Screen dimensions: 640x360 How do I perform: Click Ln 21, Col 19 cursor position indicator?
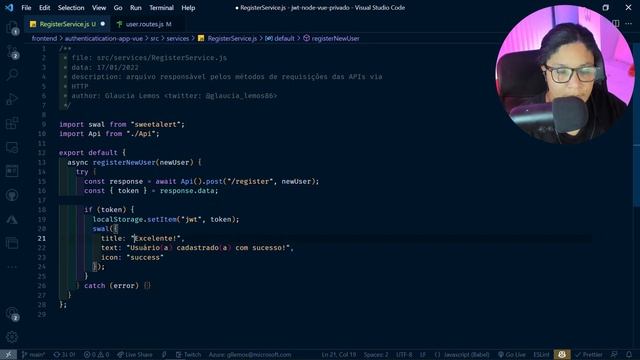(338, 355)
